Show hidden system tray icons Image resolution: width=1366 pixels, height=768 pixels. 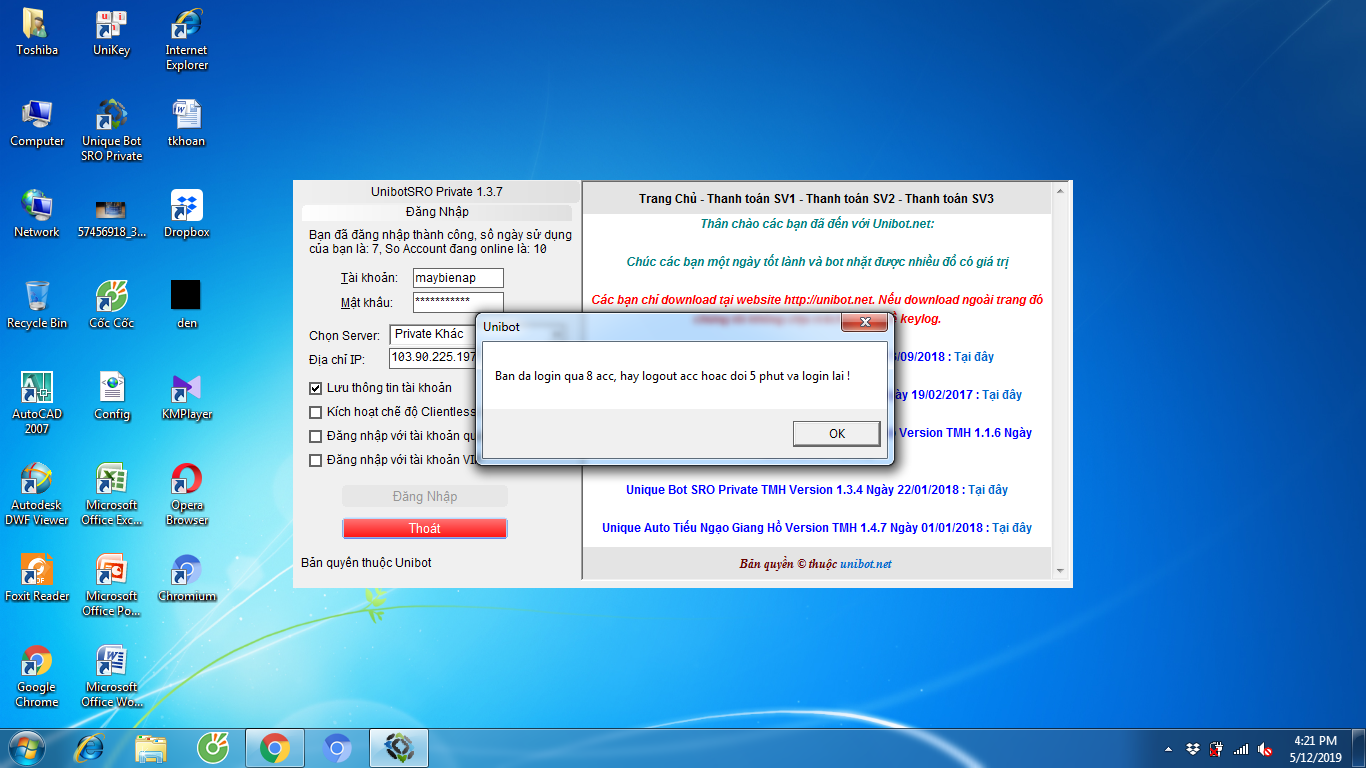[1168, 749]
